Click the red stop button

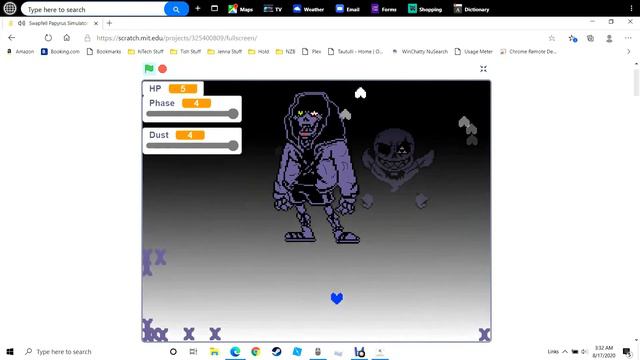click(x=162, y=69)
